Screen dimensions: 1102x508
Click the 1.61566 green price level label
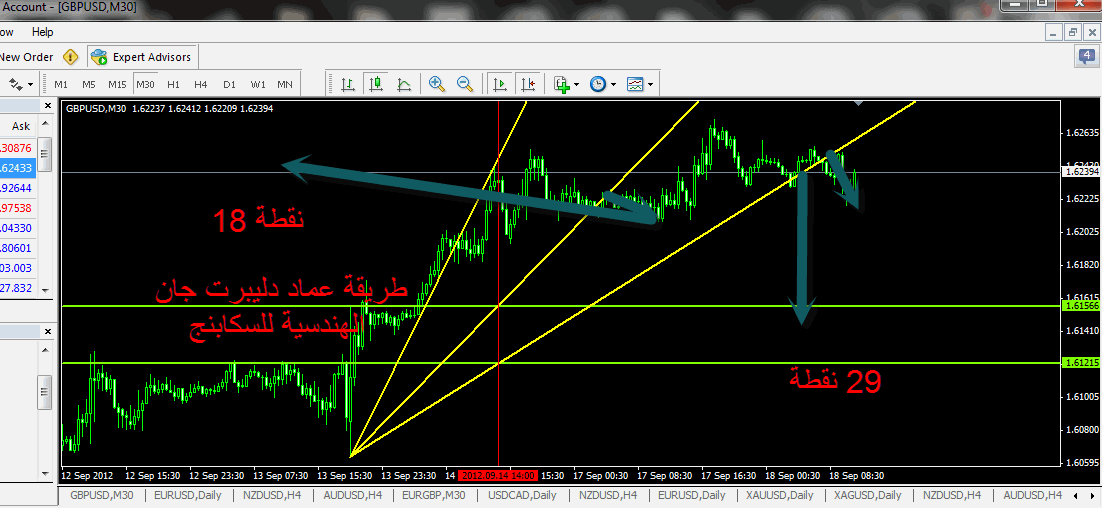point(1080,306)
